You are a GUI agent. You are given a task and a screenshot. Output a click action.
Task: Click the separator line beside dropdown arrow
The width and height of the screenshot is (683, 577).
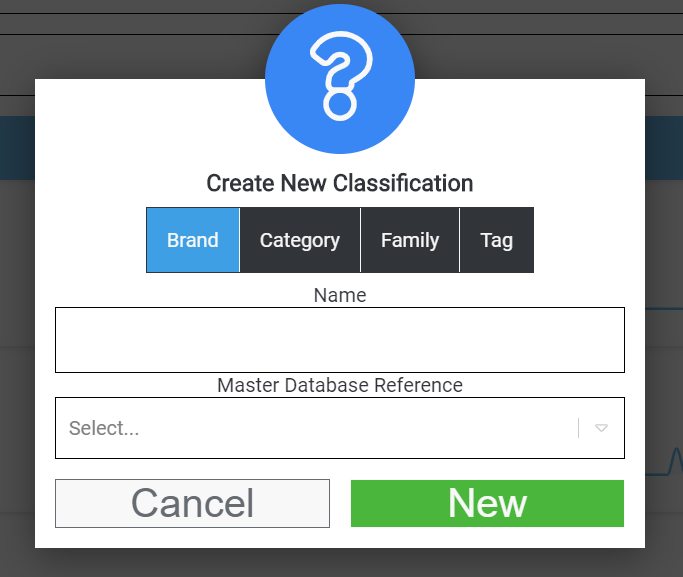click(x=578, y=428)
